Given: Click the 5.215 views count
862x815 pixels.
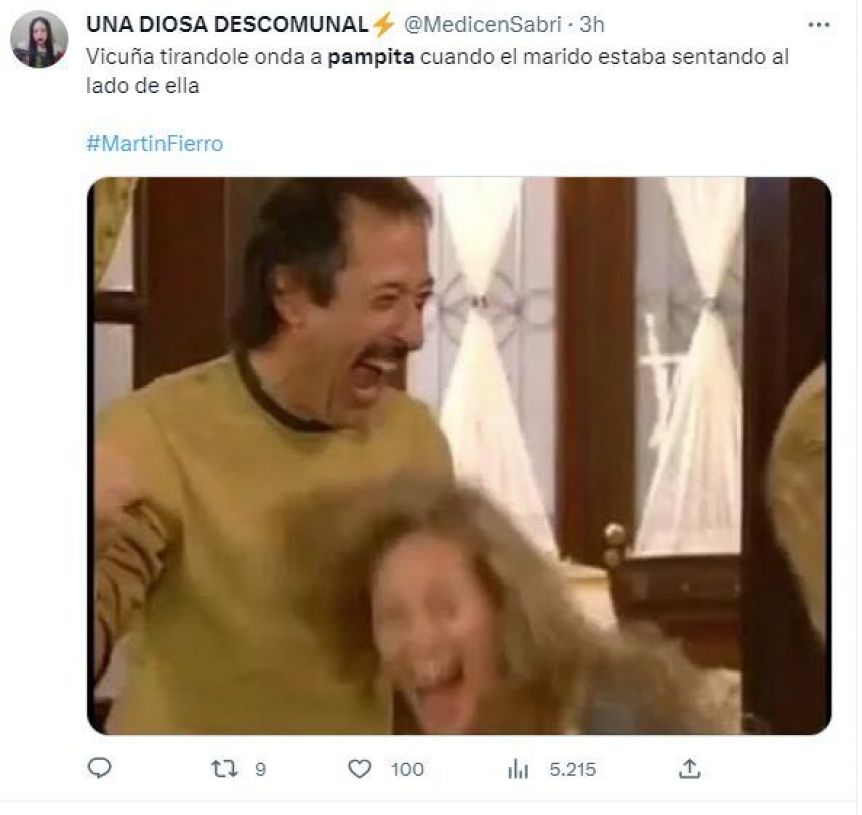Looking at the screenshot, I should [x=573, y=769].
